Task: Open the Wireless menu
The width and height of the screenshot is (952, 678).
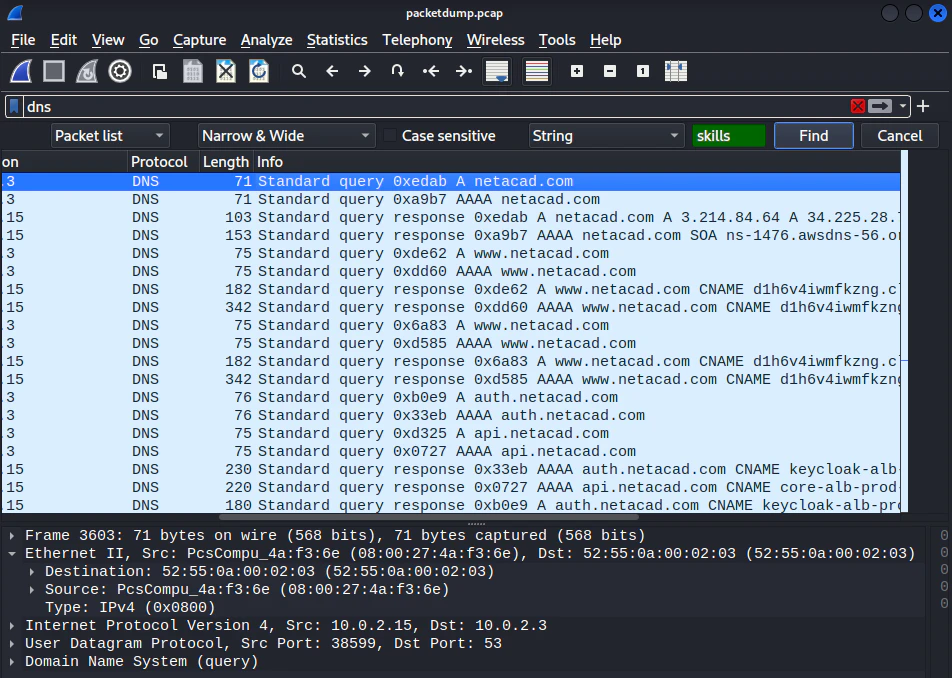Action: point(495,40)
